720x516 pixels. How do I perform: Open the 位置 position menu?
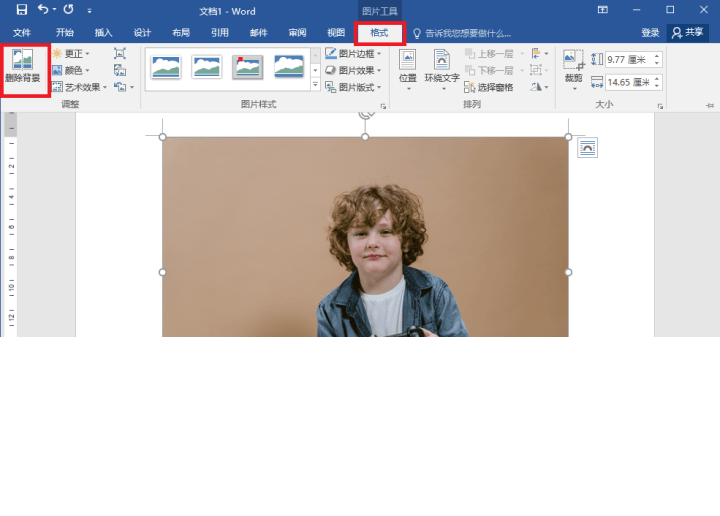(408, 69)
